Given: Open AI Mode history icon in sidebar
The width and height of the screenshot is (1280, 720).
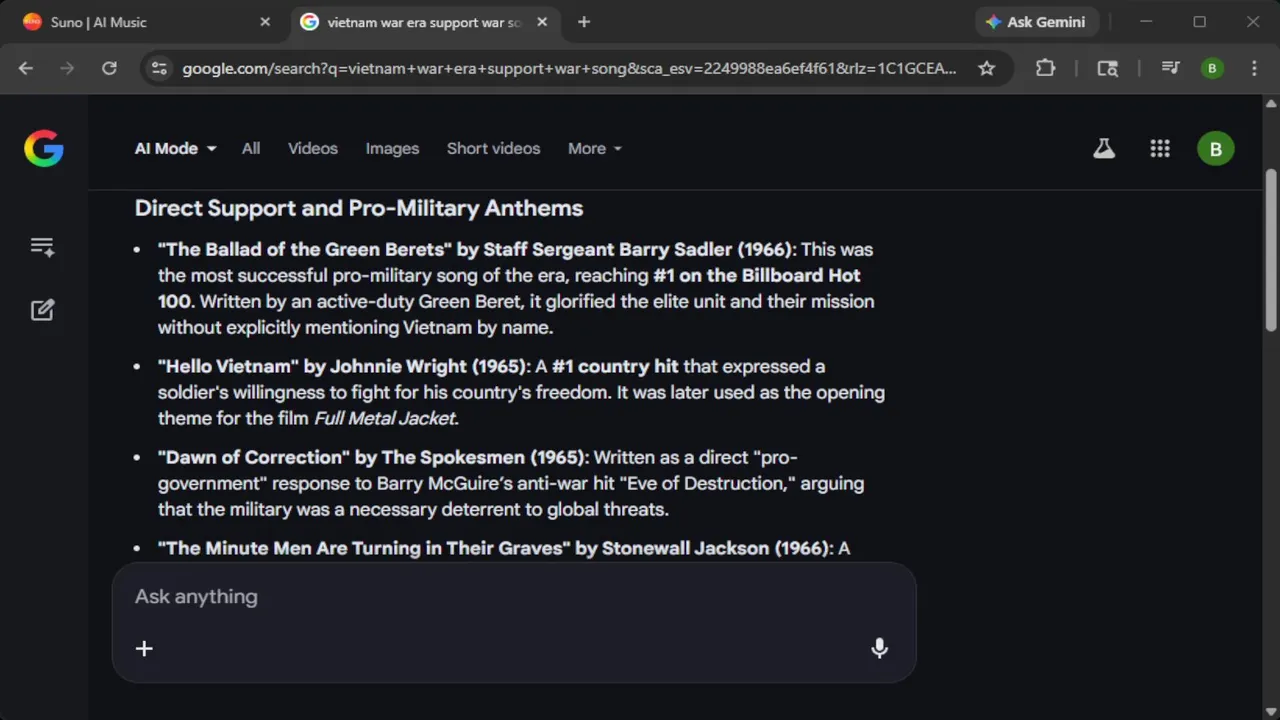Looking at the screenshot, I should [x=42, y=247].
